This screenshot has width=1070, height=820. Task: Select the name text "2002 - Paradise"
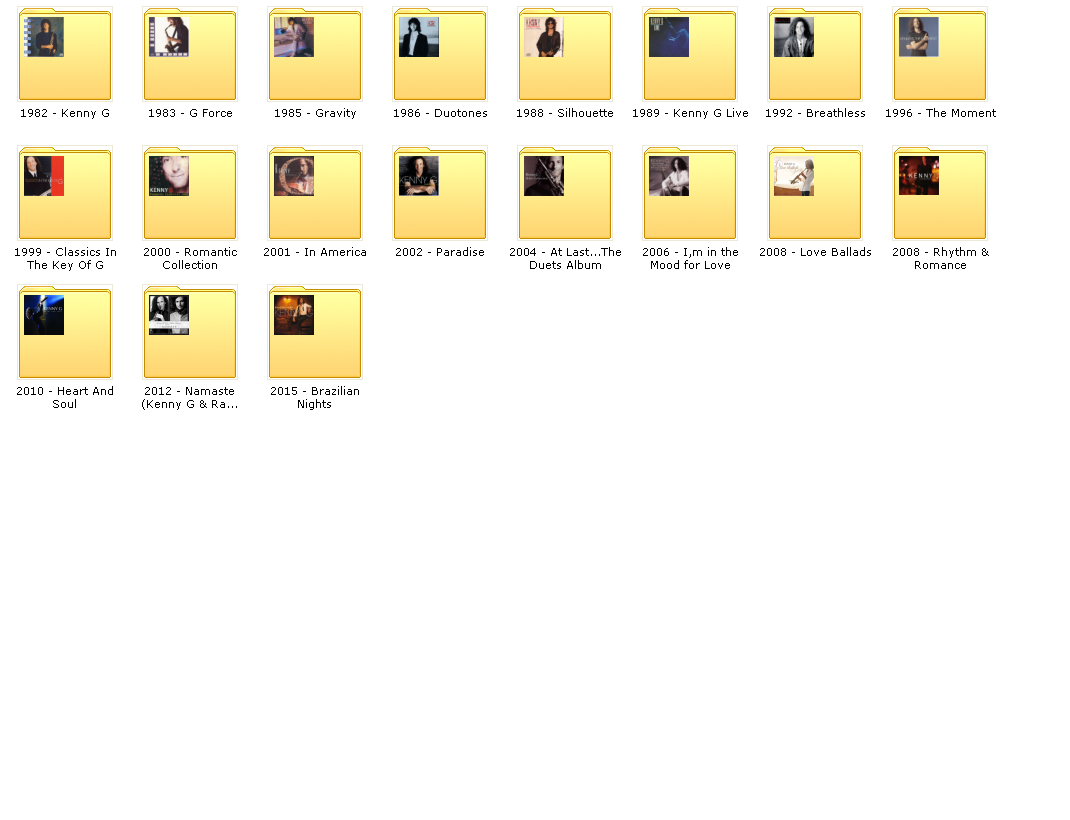click(440, 252)
